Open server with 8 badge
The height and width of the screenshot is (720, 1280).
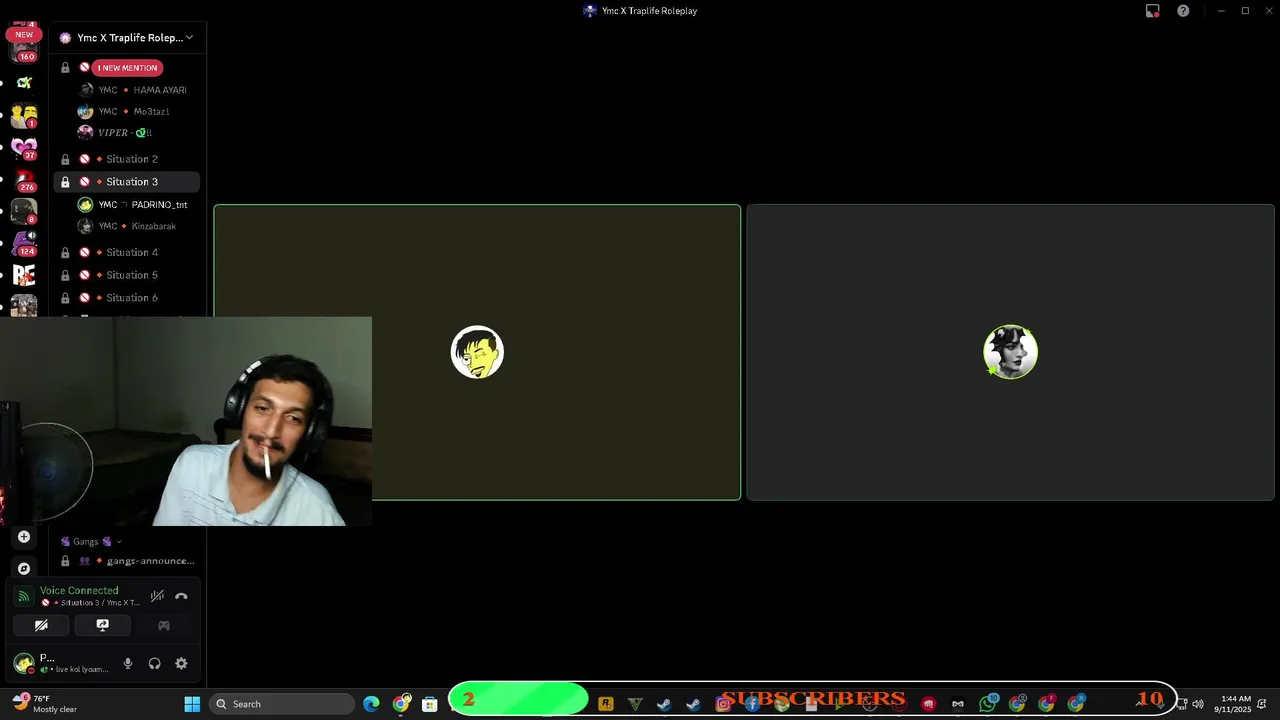click(24, 211)
